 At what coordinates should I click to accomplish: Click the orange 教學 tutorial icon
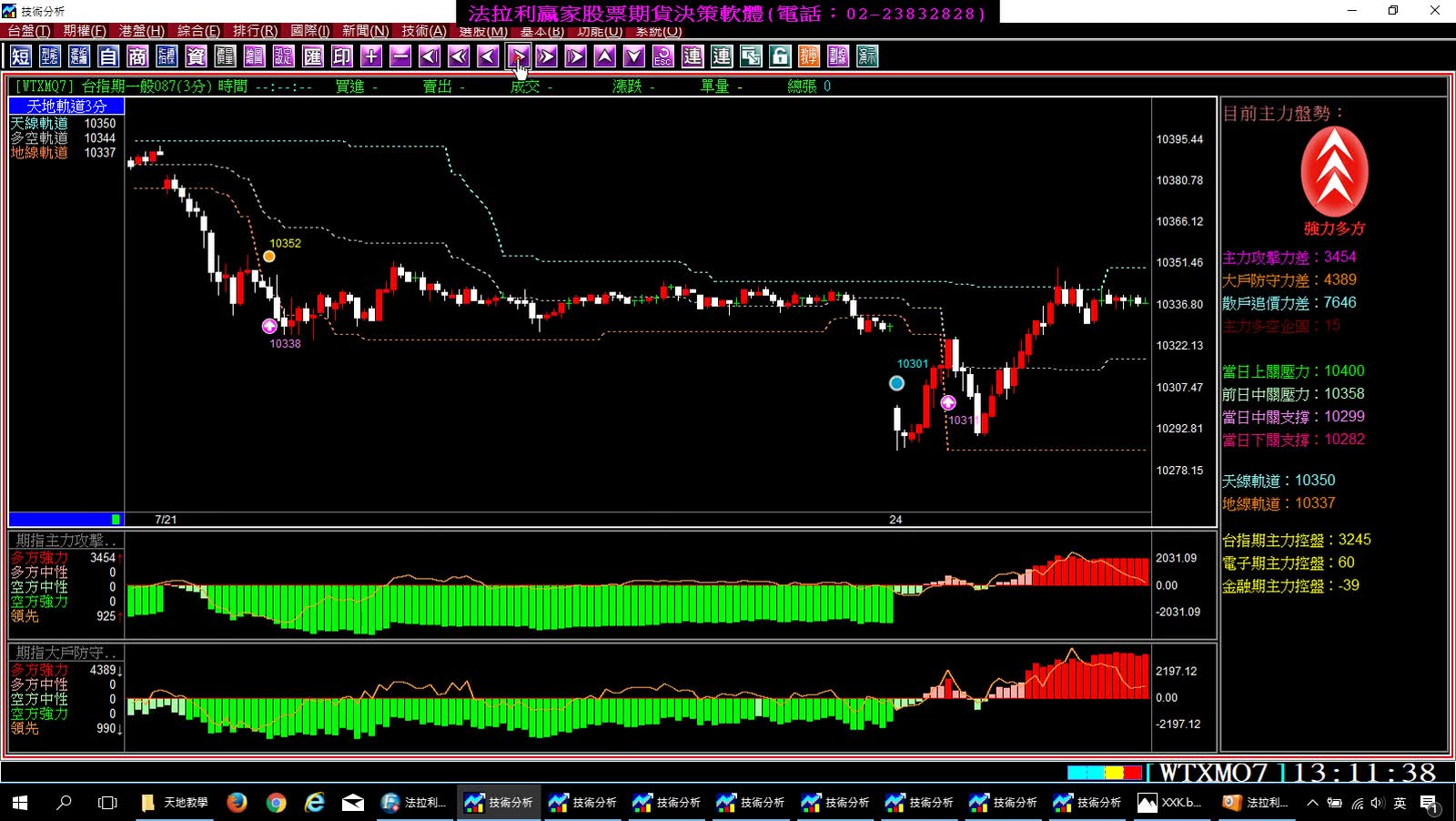click(809, 56)
